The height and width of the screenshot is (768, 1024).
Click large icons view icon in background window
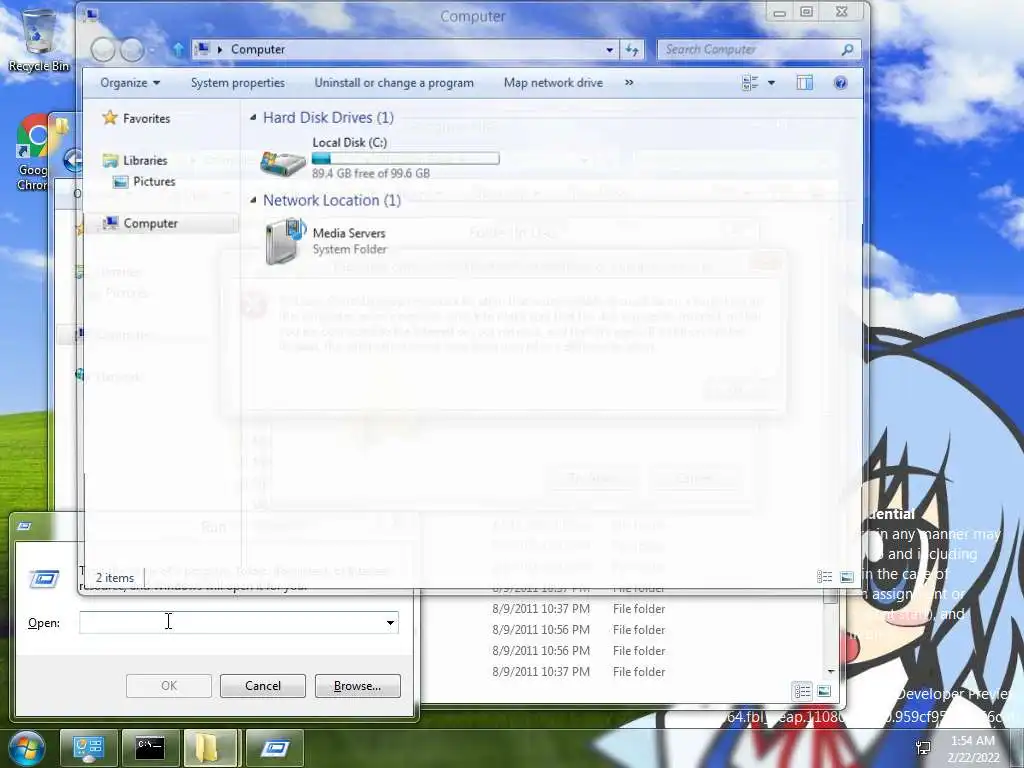click(824, 691)
